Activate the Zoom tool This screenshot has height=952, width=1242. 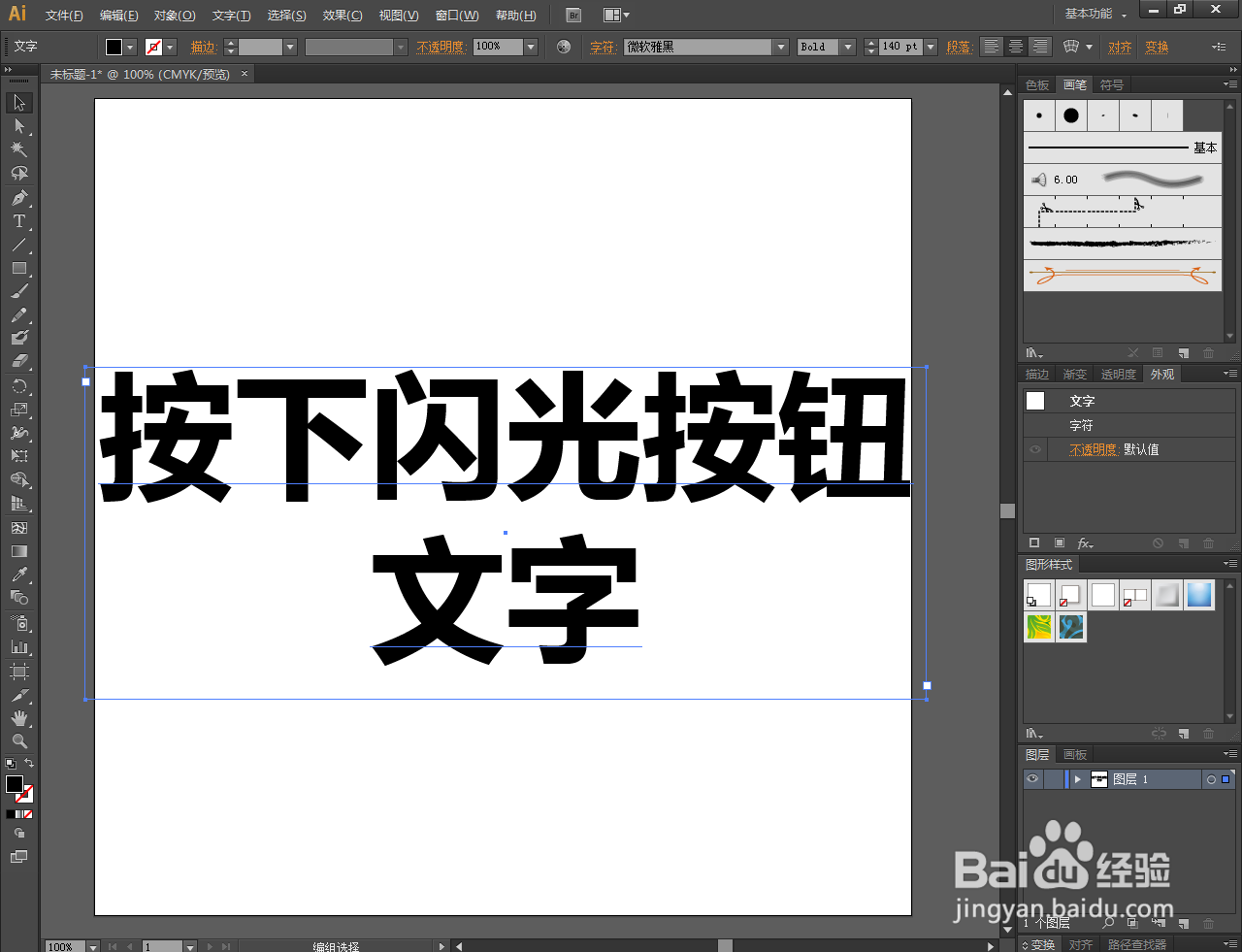[x=18, y=740]
